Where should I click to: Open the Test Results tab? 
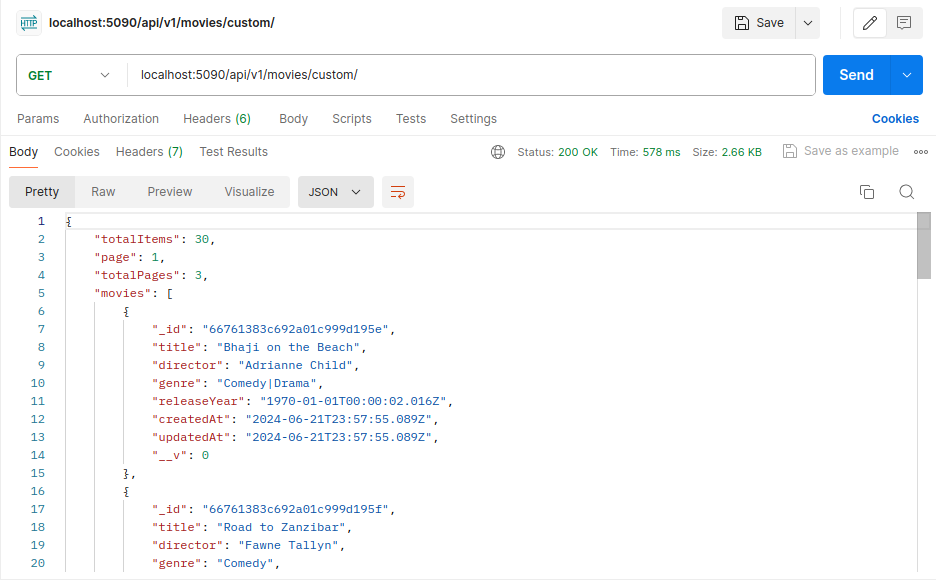pyautogui.click(x=233, y=152)
